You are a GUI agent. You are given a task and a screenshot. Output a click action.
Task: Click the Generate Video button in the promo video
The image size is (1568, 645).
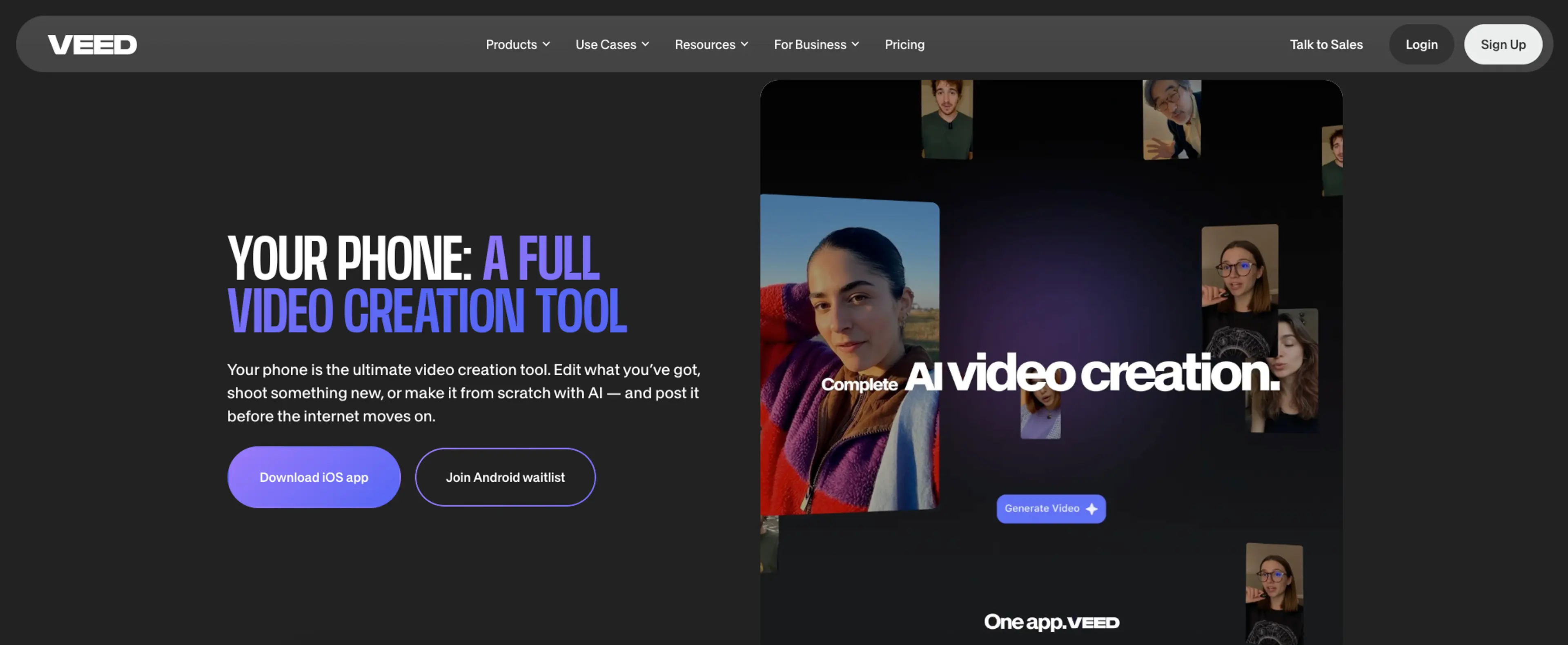1051,509
